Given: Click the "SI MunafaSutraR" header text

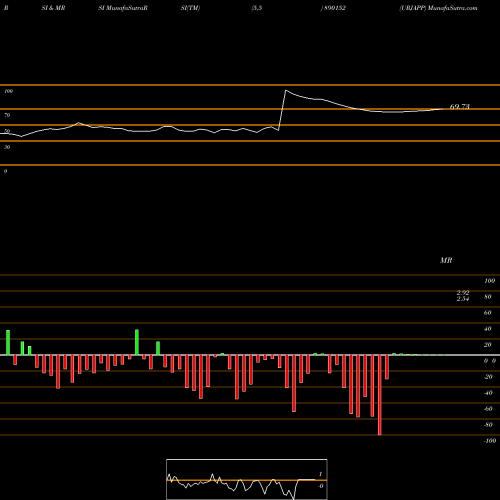Looking at the screenshot, I should 123,8.
